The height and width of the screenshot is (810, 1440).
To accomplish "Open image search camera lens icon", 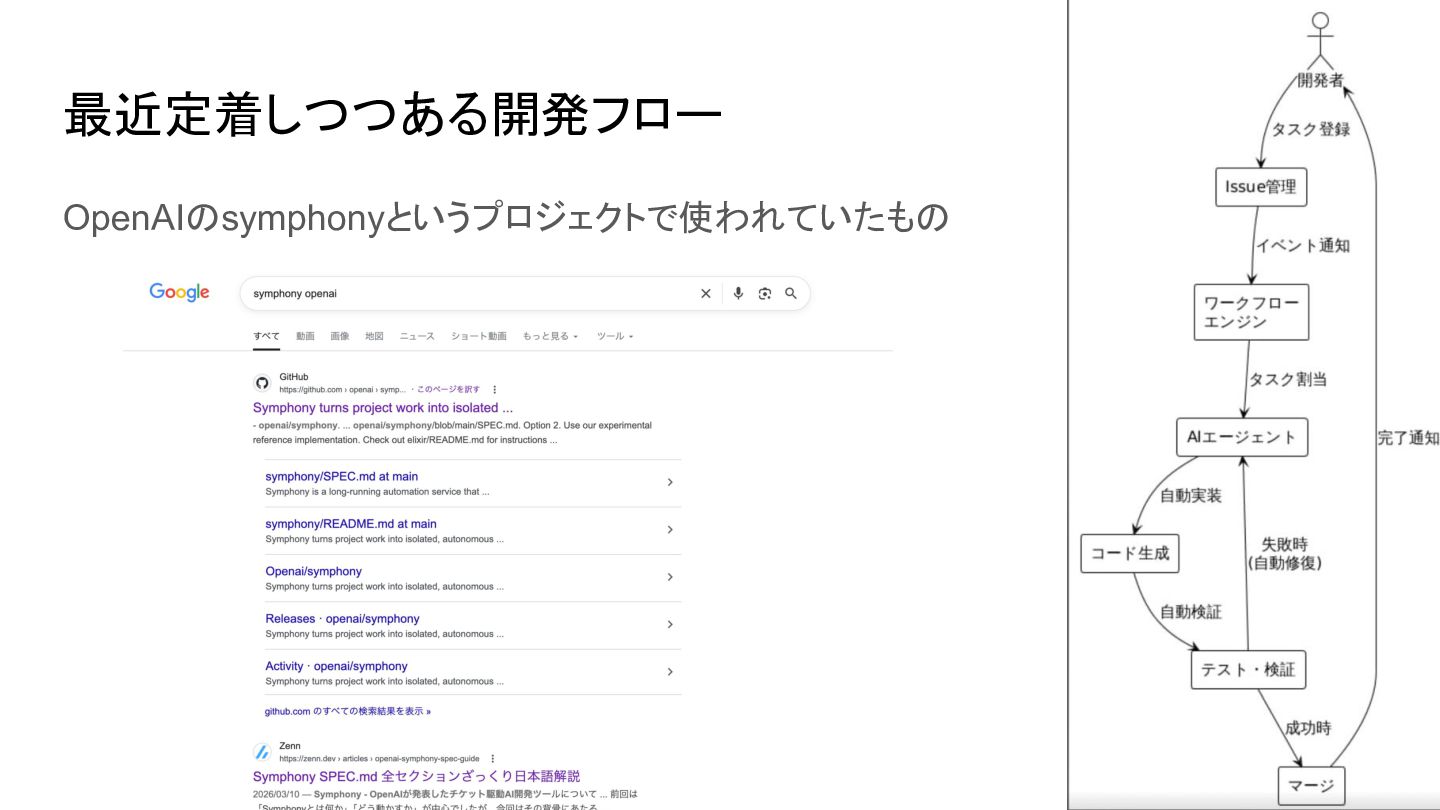I will click(765, 293).
